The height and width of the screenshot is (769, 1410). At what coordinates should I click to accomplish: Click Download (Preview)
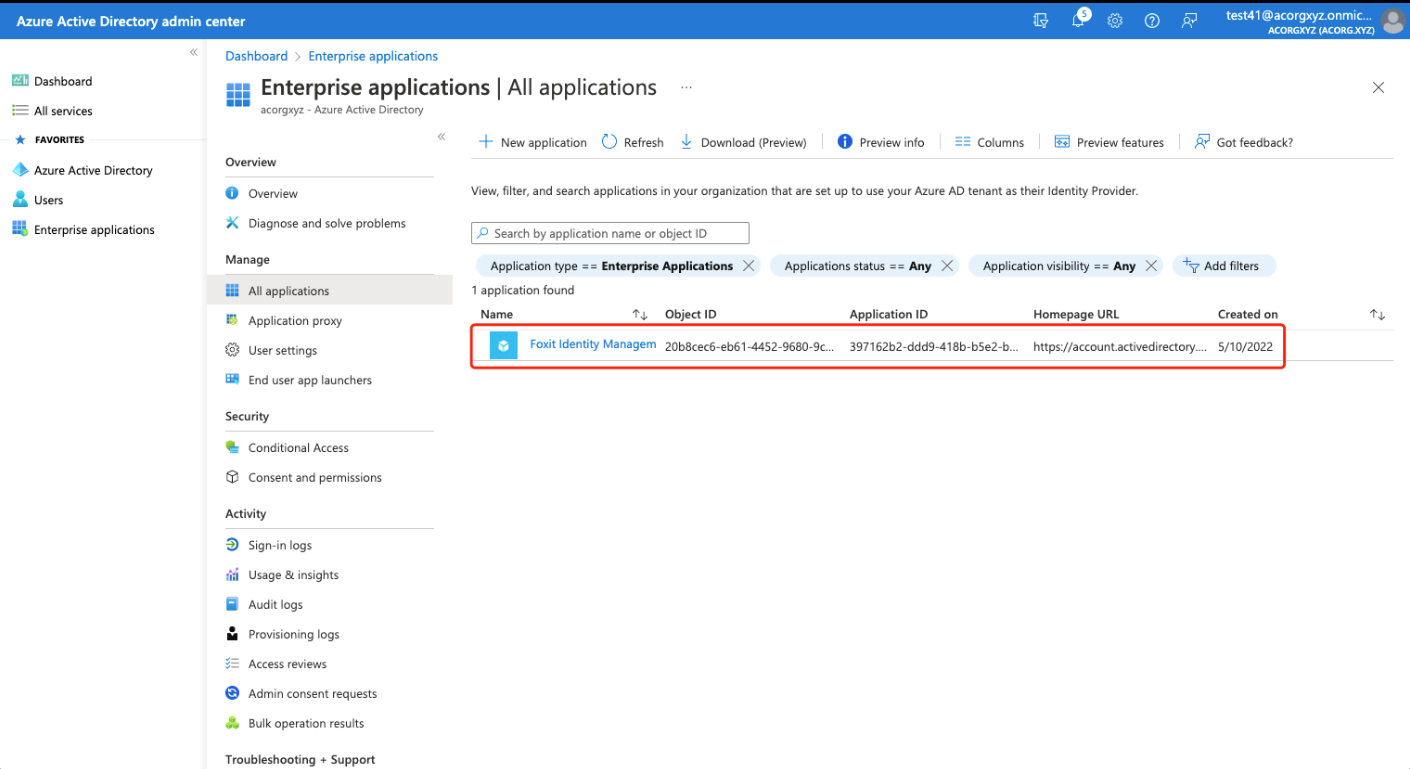click(x=743, y=142)
